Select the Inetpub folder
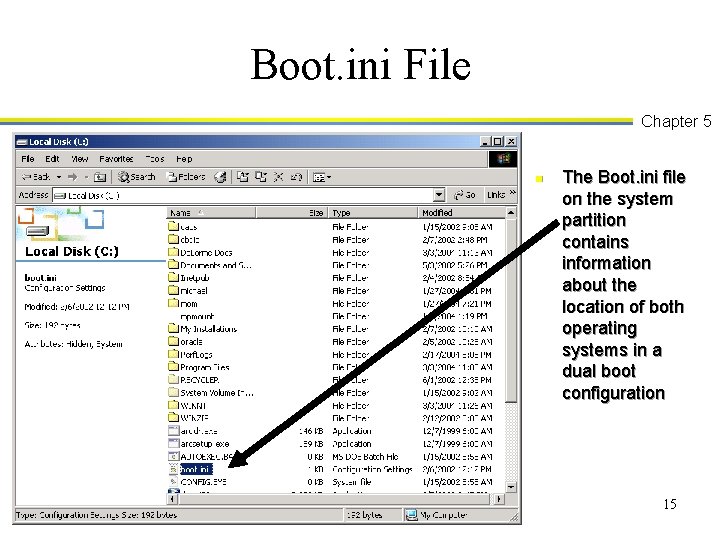 click(x=189, y=278)
